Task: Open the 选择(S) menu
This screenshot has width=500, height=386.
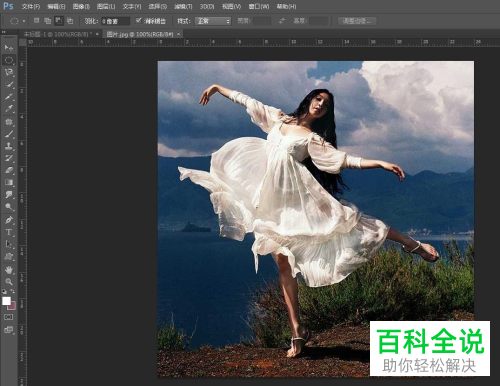Action: (x=158, y=6)
